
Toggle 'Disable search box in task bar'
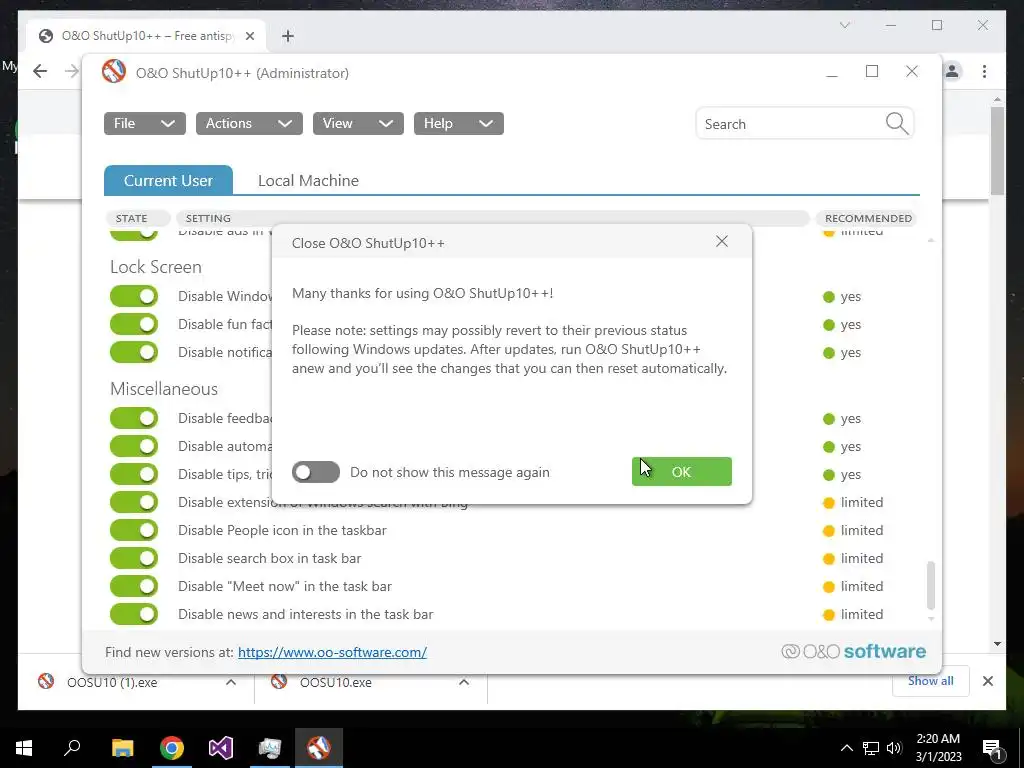click(x=134, y=558)
